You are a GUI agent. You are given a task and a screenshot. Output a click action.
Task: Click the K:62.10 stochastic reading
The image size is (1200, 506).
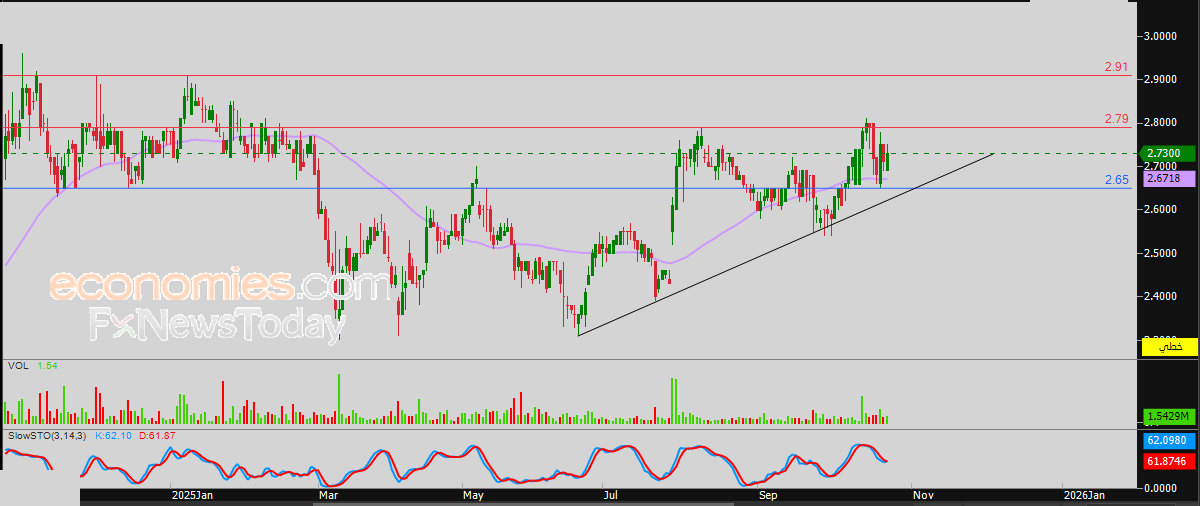(x=113, y=437)
